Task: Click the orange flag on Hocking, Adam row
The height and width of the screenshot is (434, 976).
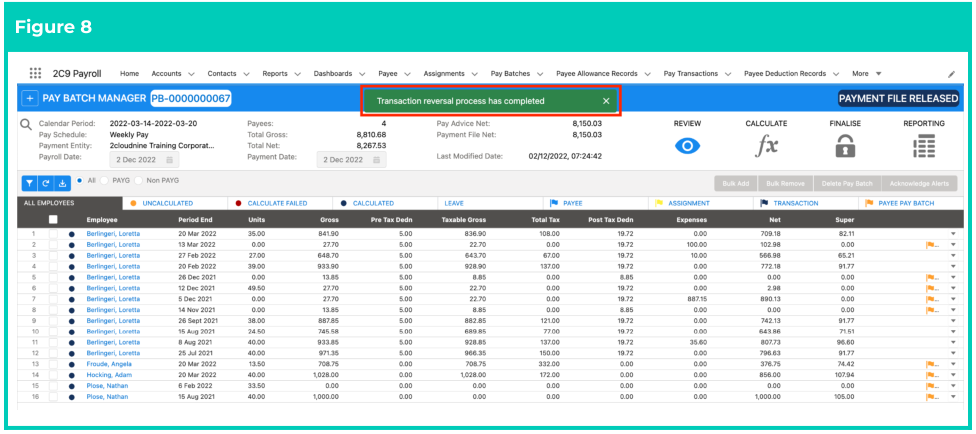Action: coord(931,375)
